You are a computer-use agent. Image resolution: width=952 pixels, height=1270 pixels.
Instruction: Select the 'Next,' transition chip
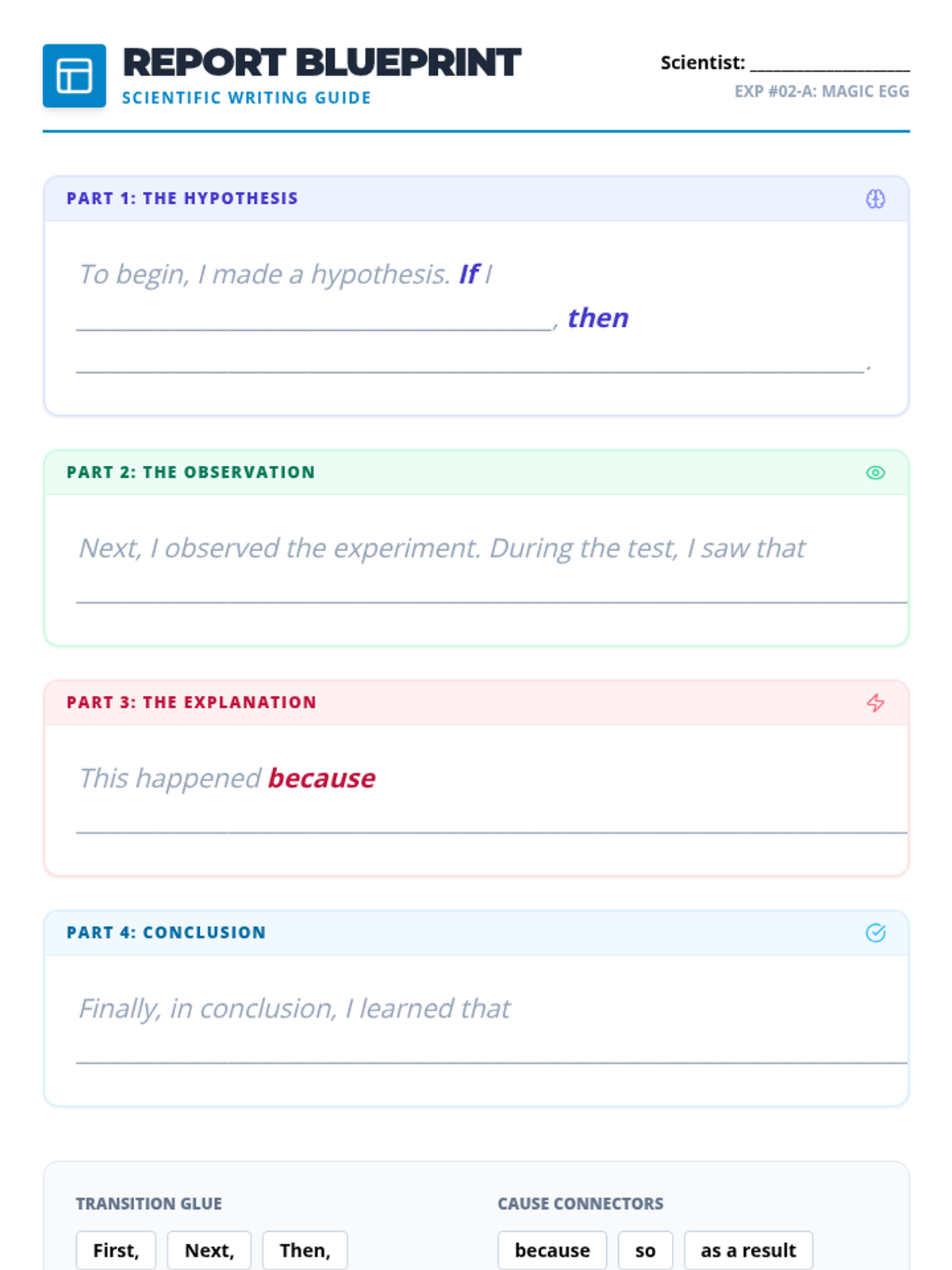(209, 1250)
